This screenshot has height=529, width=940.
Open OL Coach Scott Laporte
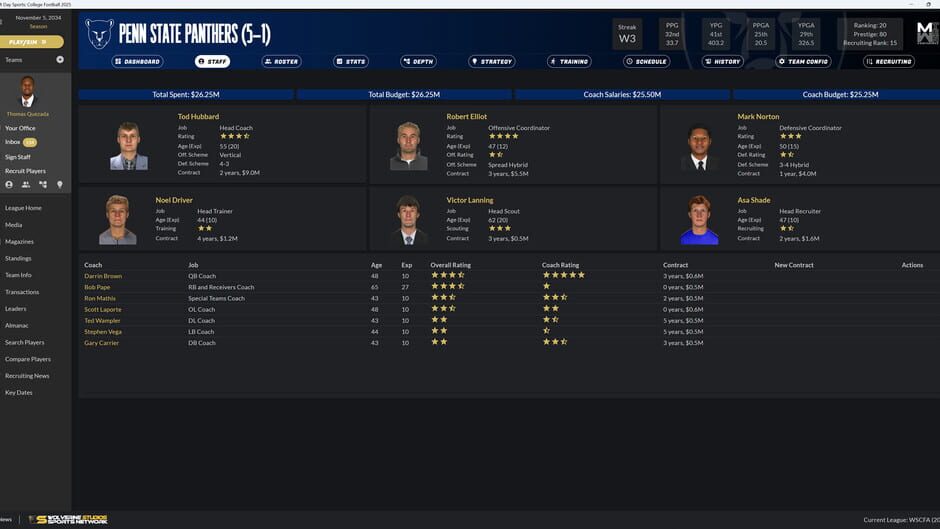click(x=103, y=309)
